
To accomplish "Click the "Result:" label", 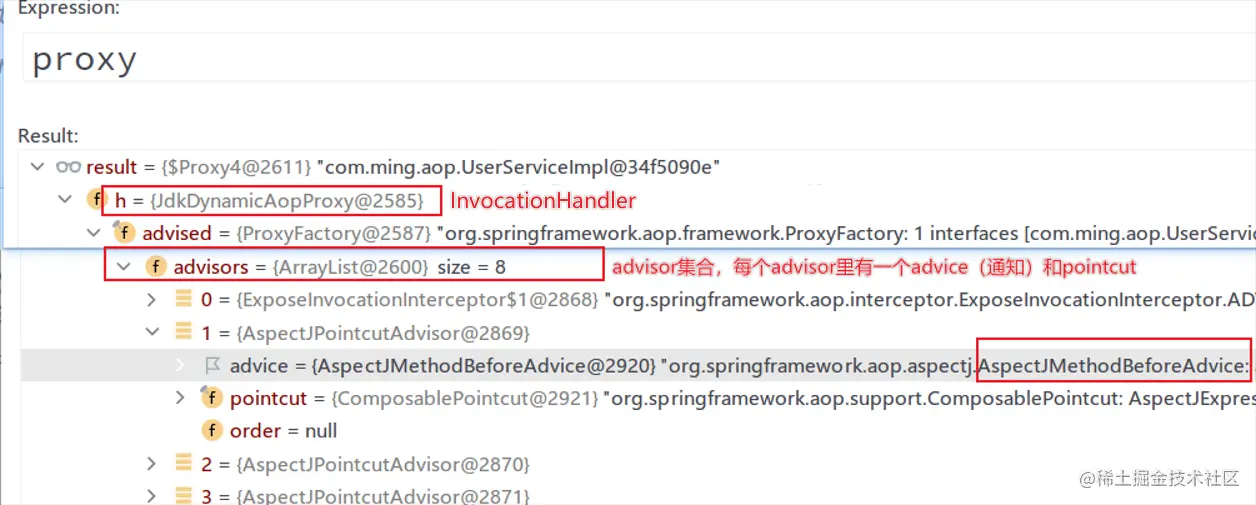I will [x=48, y=135].
